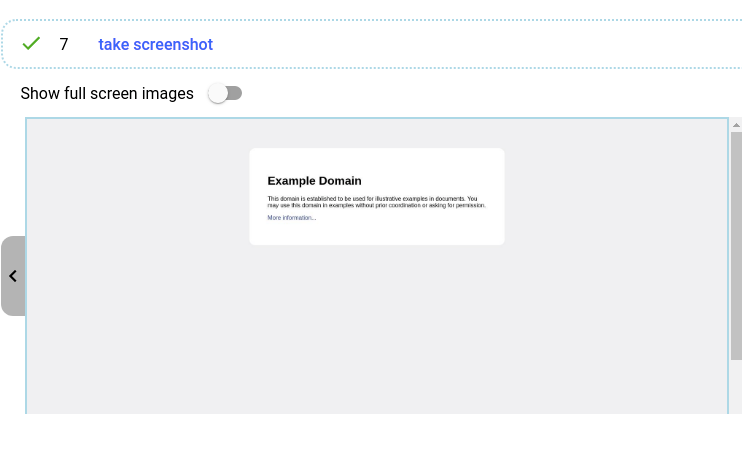Click the 'More information...' link
742x463 pixels.
(291, 217)
